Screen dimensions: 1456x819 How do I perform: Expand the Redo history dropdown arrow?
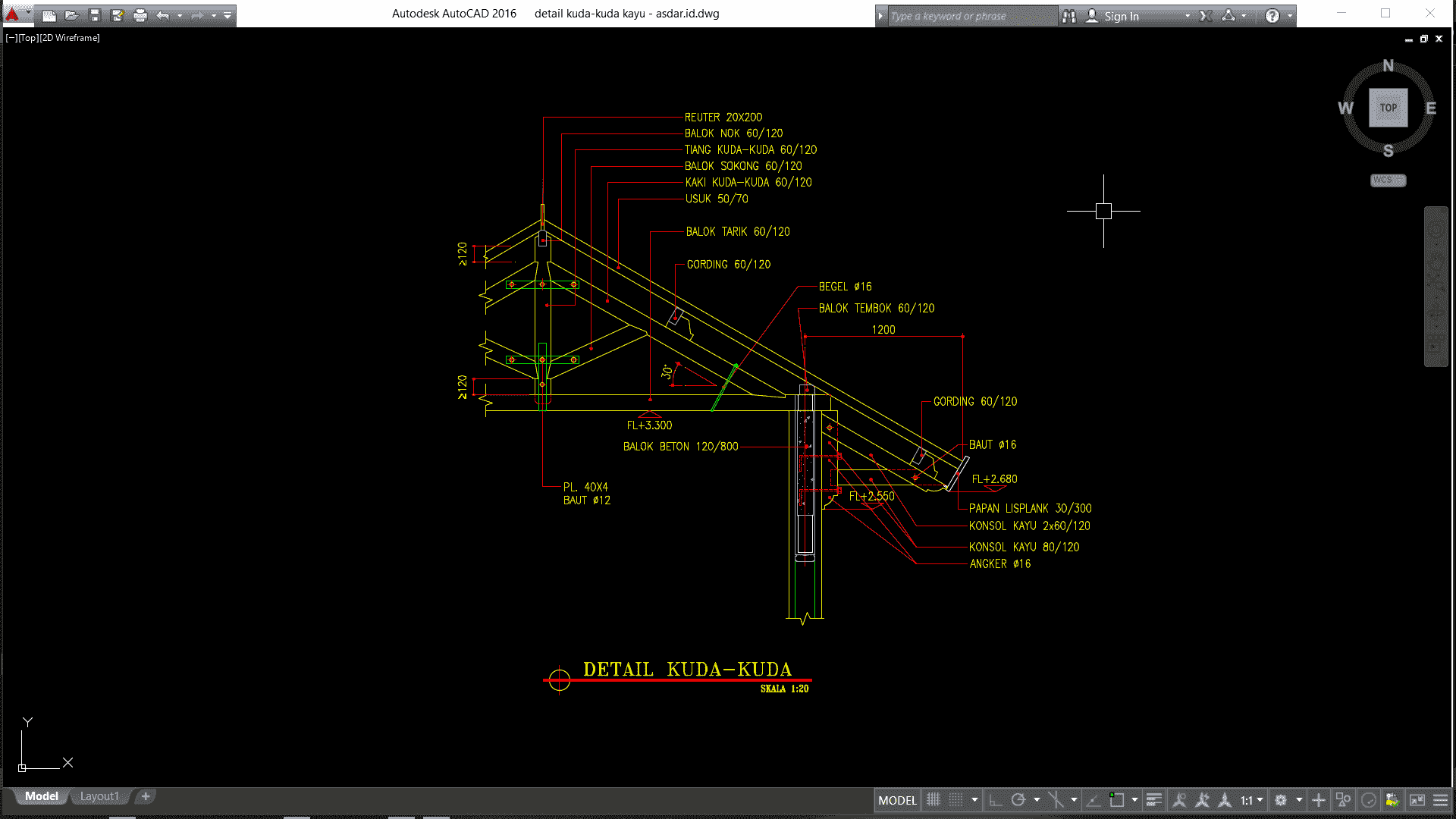pyautogui.click(x=214, y=15)
